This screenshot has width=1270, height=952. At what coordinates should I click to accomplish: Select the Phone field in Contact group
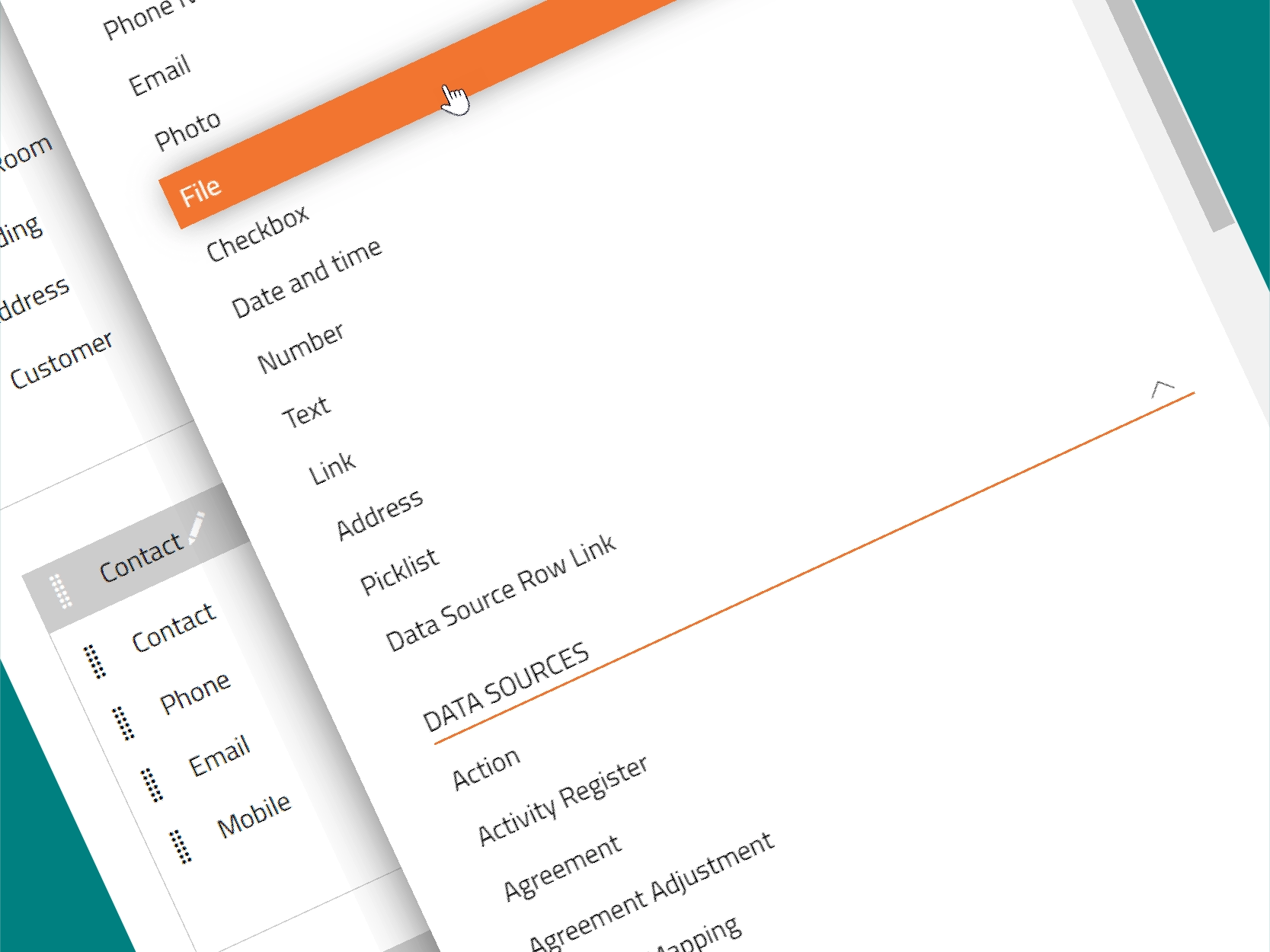coord(195,692)
